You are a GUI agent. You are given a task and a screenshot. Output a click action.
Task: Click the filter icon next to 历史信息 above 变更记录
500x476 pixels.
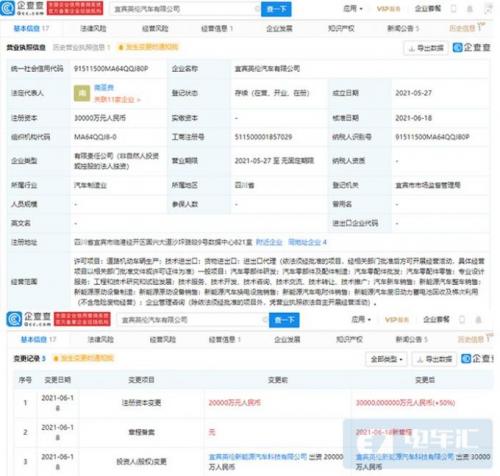489,338
